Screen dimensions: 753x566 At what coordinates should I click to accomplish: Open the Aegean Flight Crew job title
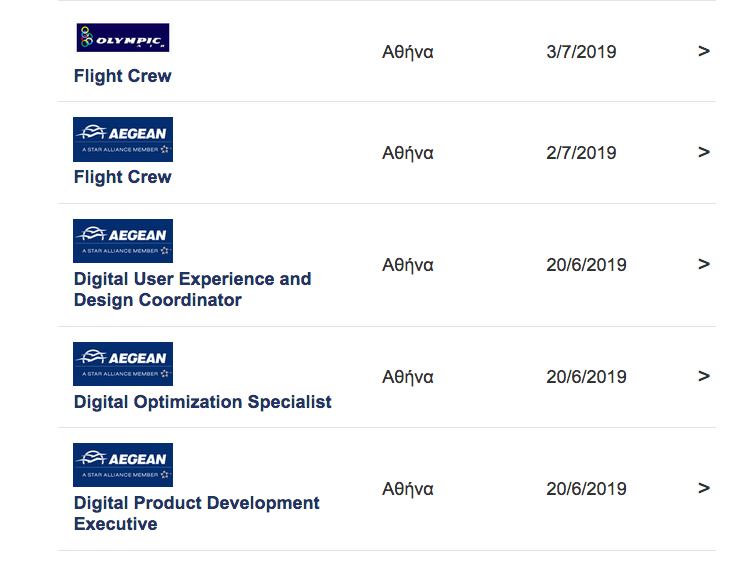point(122,177)
